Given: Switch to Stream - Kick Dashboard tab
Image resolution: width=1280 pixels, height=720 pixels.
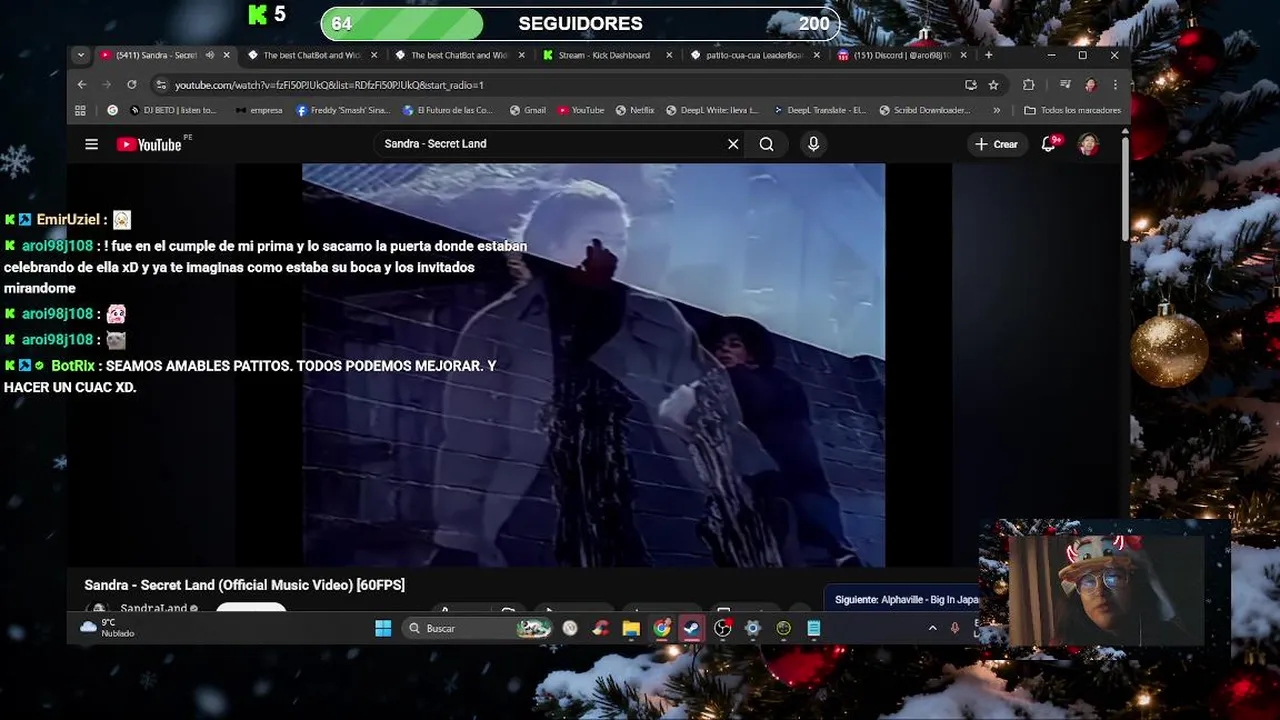Looking at the screenshot, I should click(604, 55).
